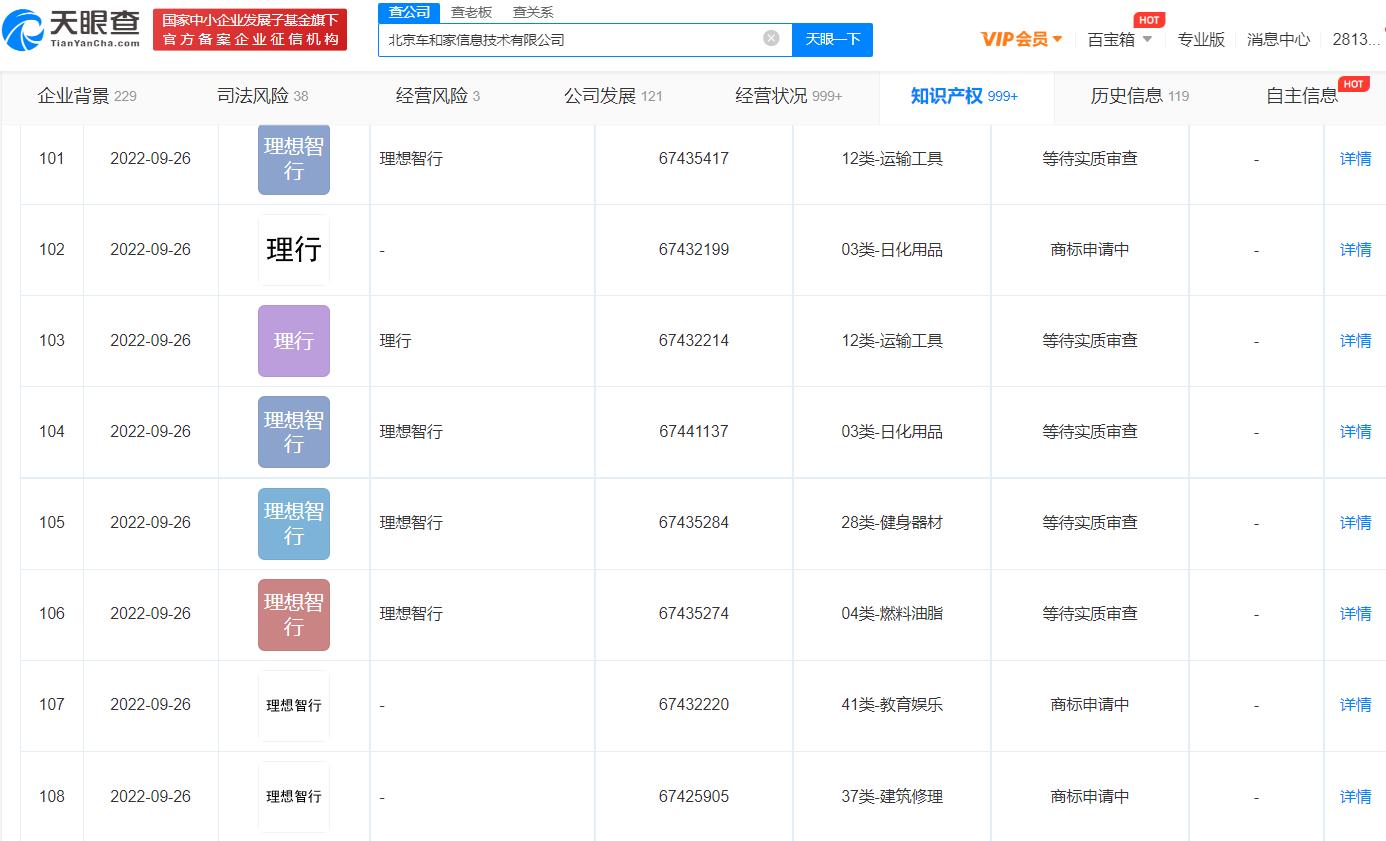
Task: Open 司法风险 38 tab
Action: pyautogui.click(x=262, y=96)
